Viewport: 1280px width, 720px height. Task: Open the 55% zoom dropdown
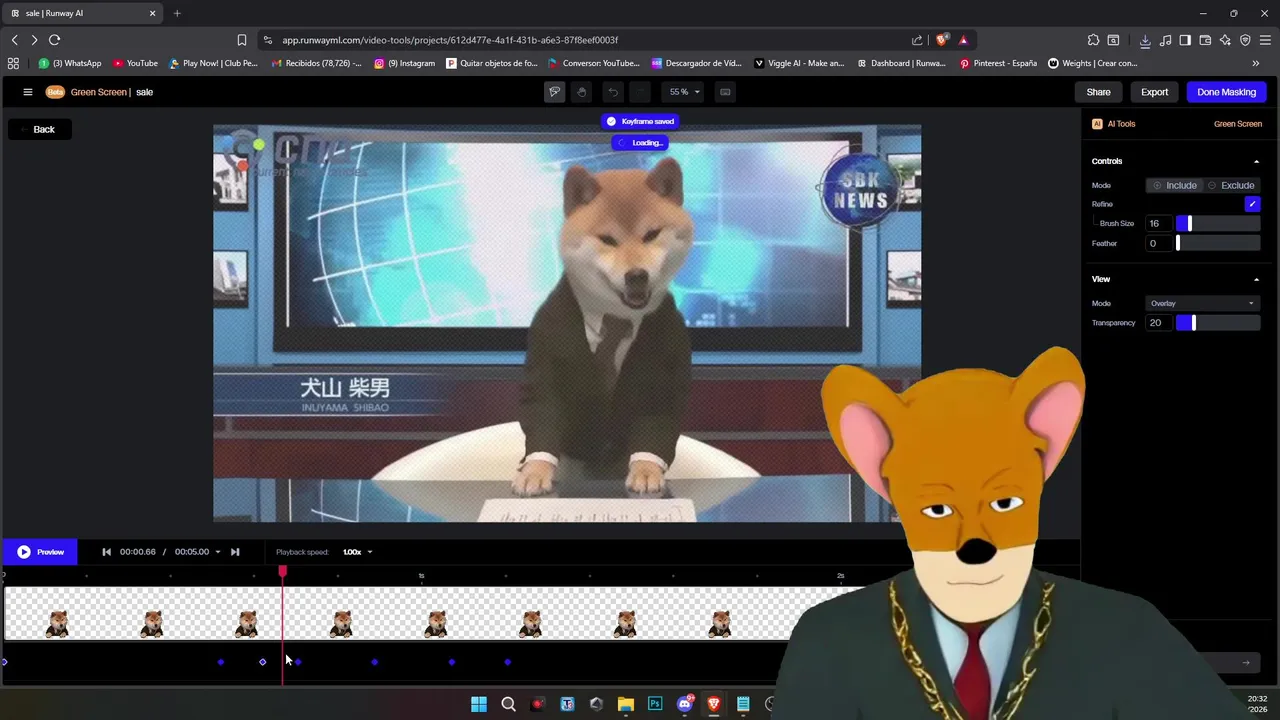coord(685,92)
